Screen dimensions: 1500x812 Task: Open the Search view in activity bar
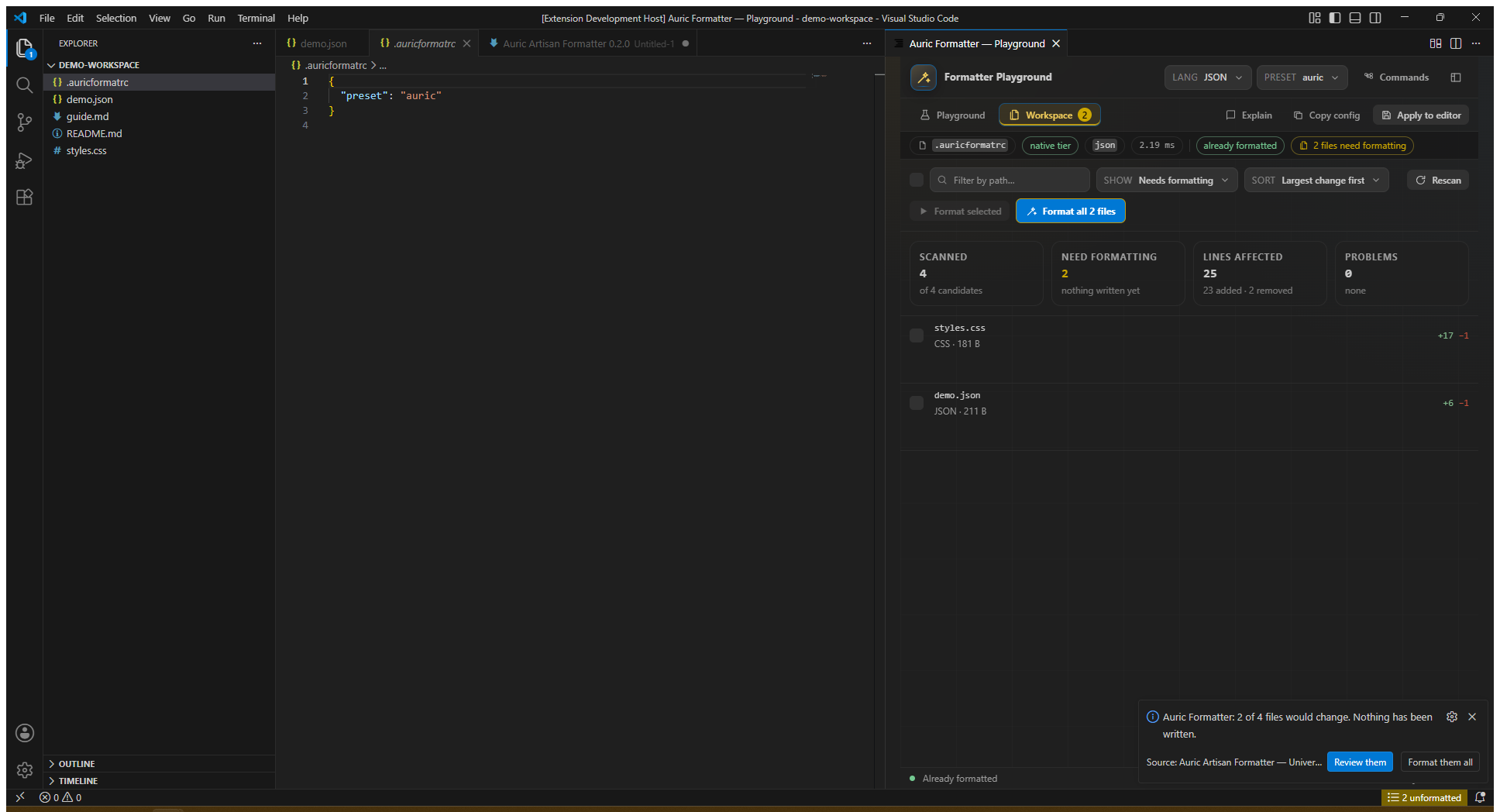25,85
